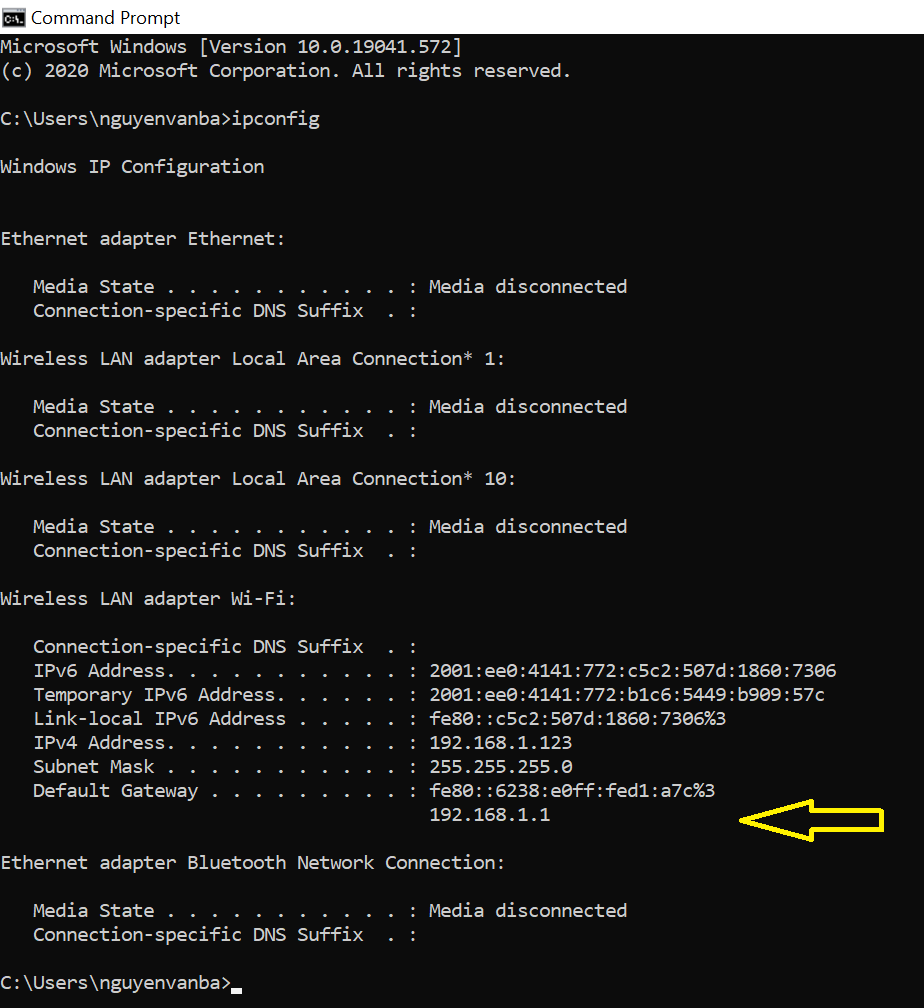Click the link-local IPv6 address fe80::c5c2

coord(577,719)
